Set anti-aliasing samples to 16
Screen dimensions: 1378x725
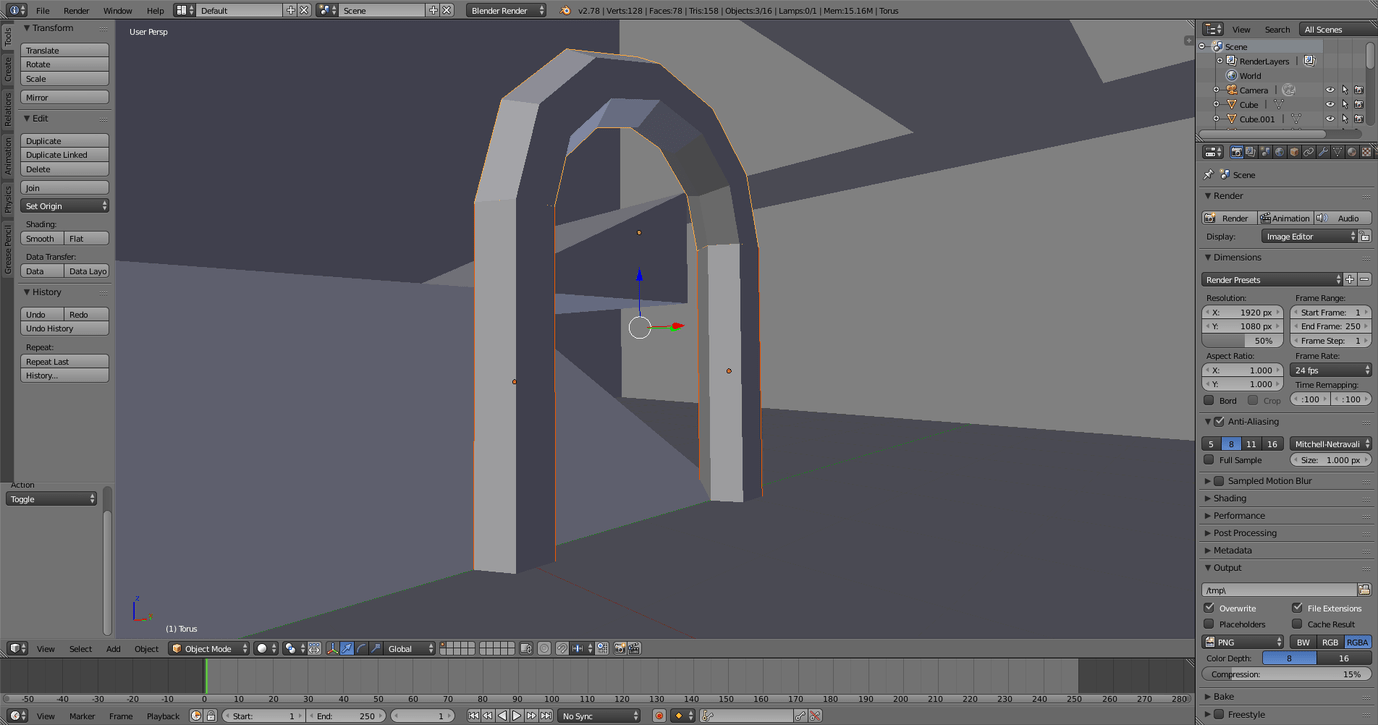pyautogui.click(x=1271, y=443)
